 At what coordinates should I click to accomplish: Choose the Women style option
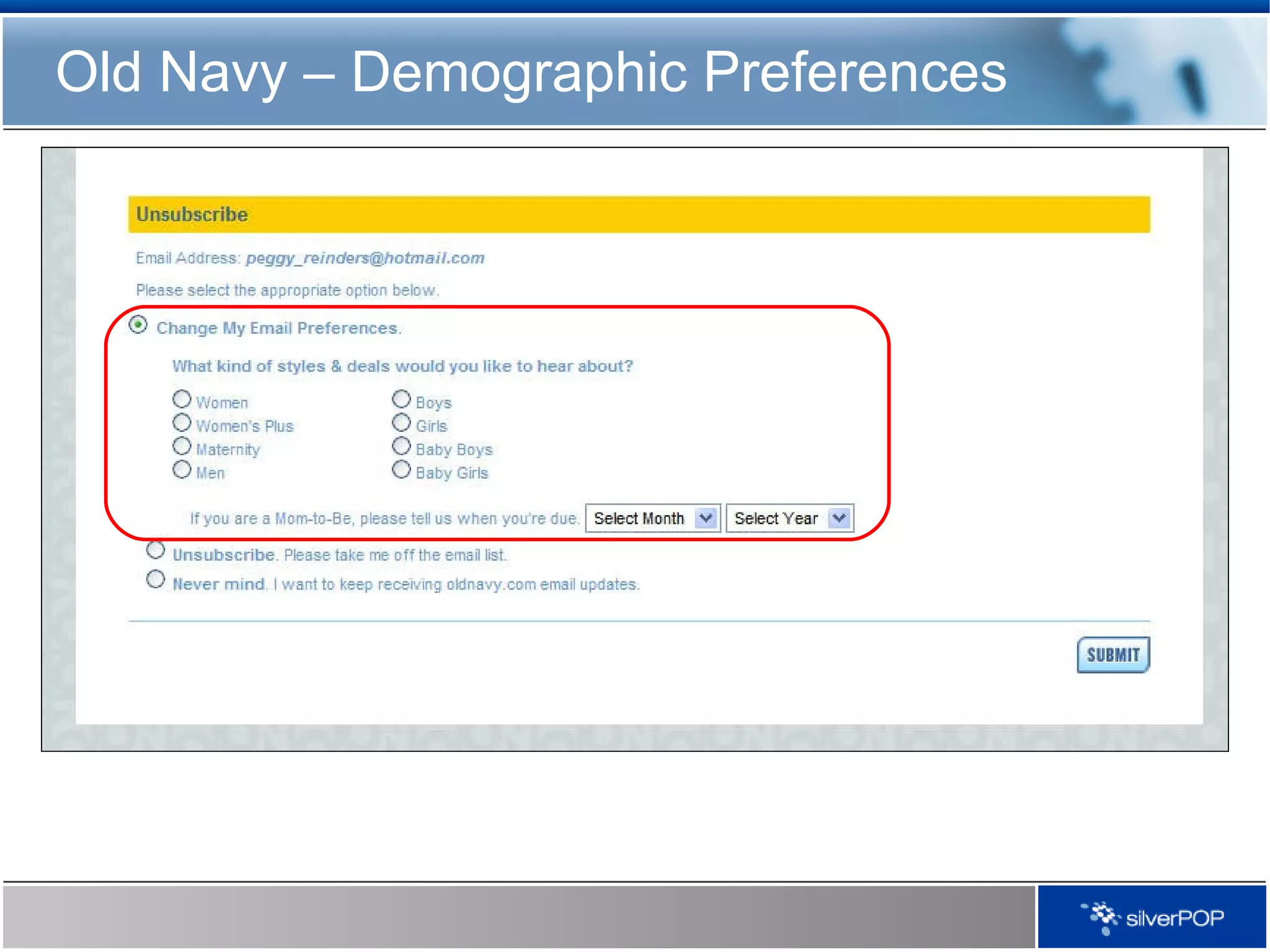[x=182, y=399]
